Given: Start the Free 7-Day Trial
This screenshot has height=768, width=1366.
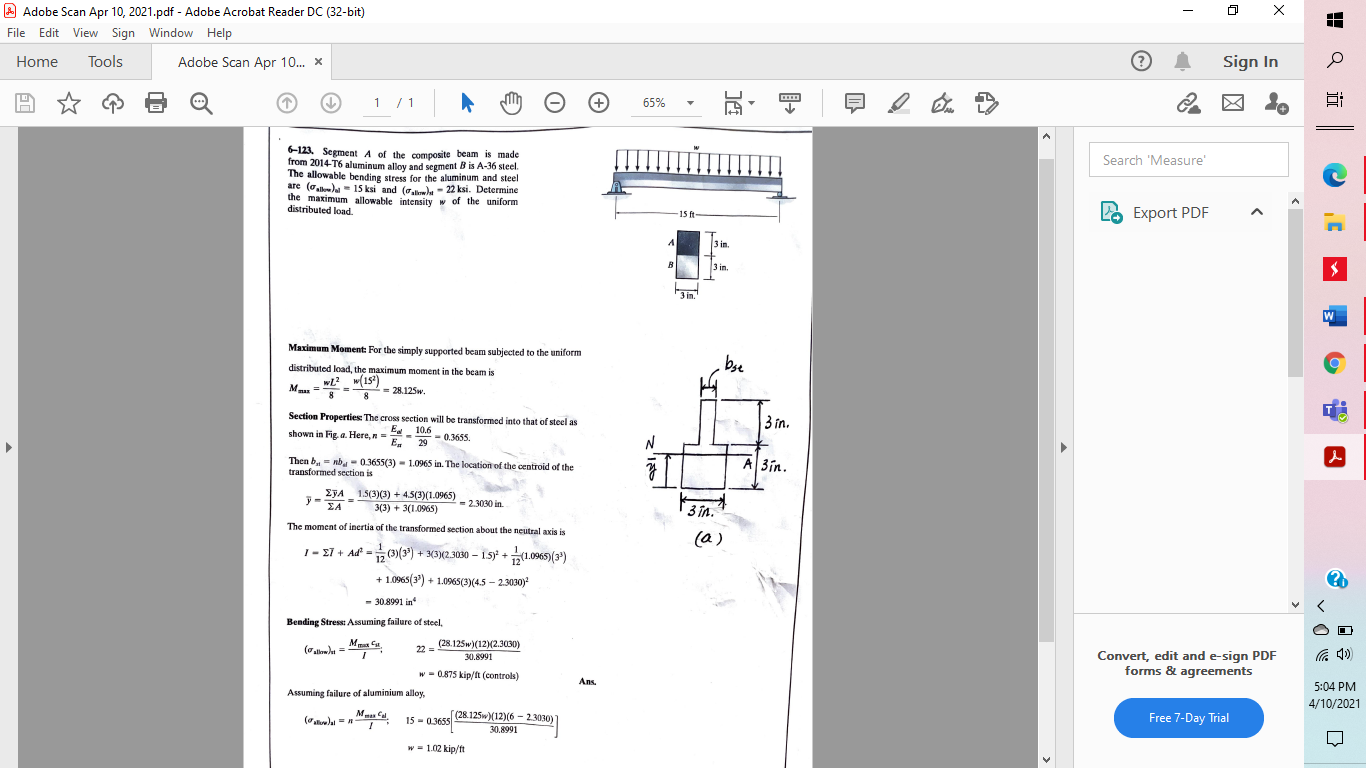Looking at the screenshot, I should (1188, 718).
